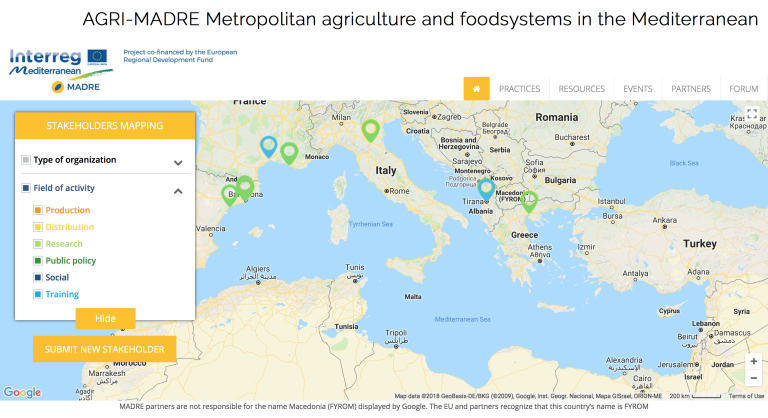The height and width of the screenshot is (418, 768).
Task: Check the Production checkbox
Action: 38,210
